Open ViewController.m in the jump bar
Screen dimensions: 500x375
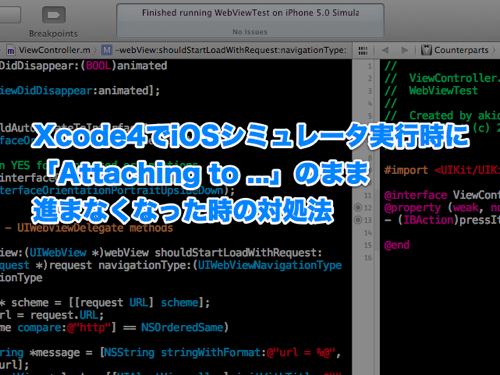(54, 50)
